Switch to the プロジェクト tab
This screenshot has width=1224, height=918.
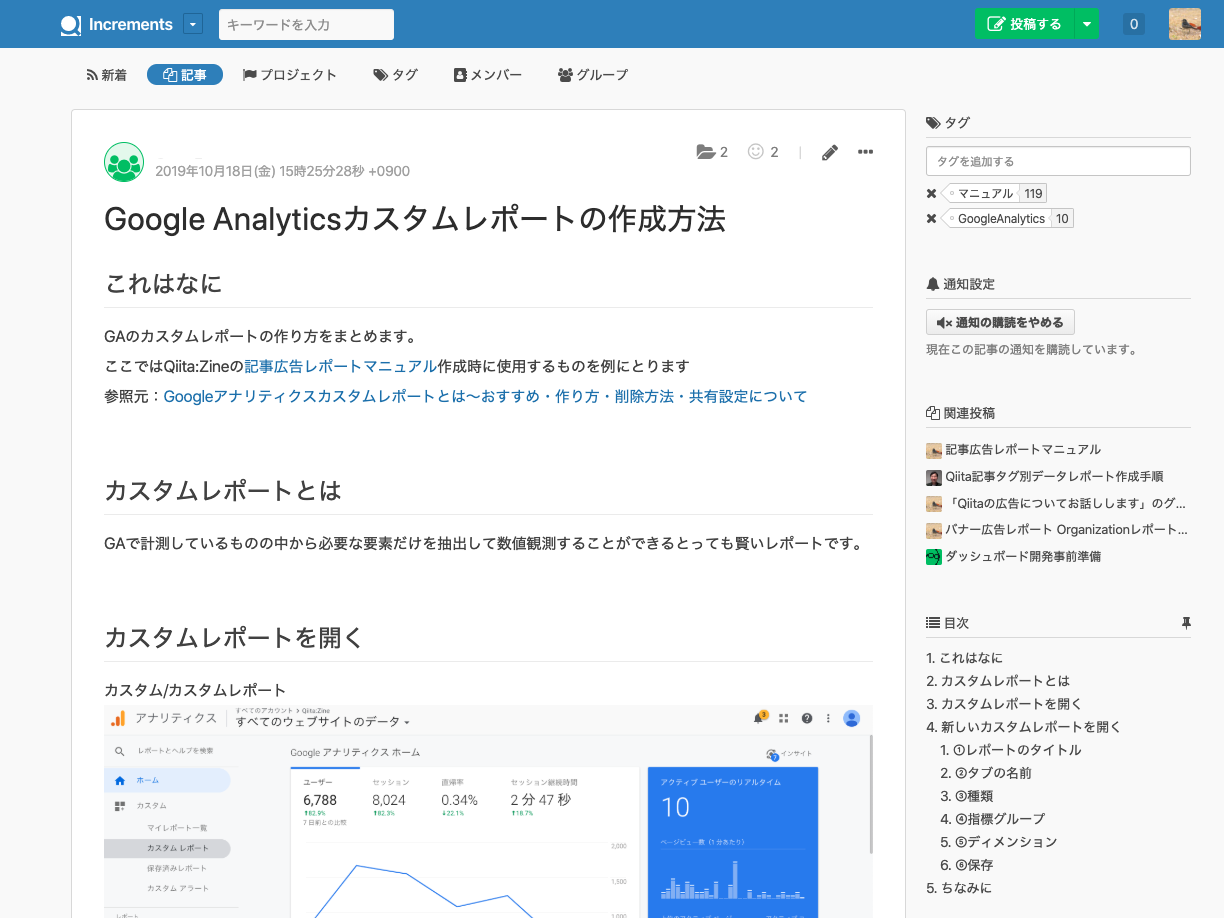point(290,75)
